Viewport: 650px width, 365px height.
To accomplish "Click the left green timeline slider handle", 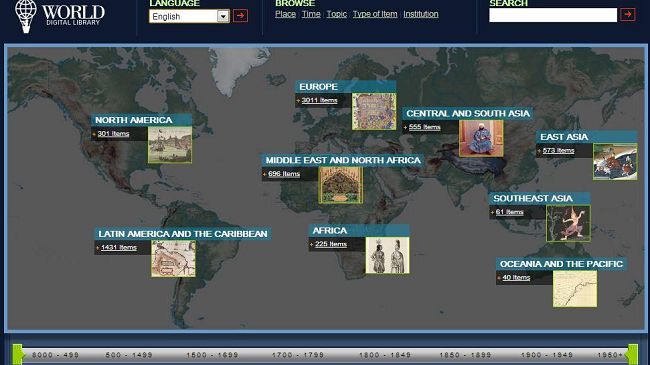I will coord(18,355).
